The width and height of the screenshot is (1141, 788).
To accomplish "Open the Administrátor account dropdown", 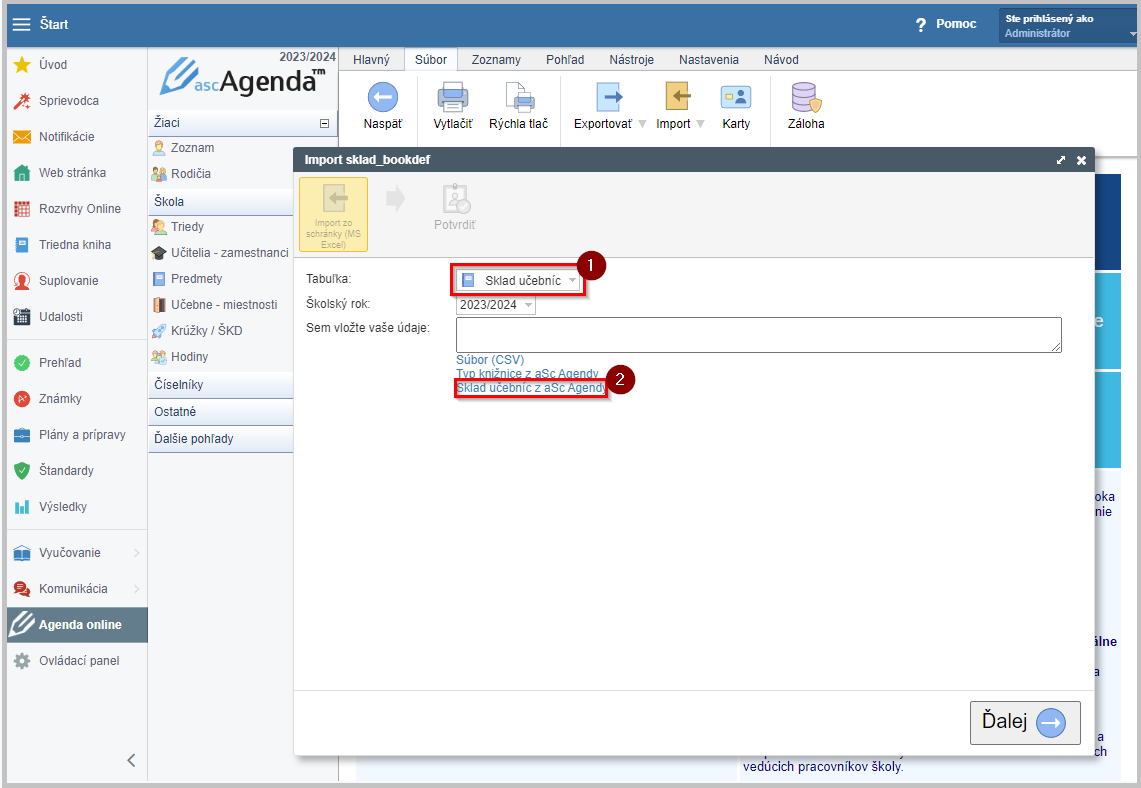I will (x=1067, y=26).
